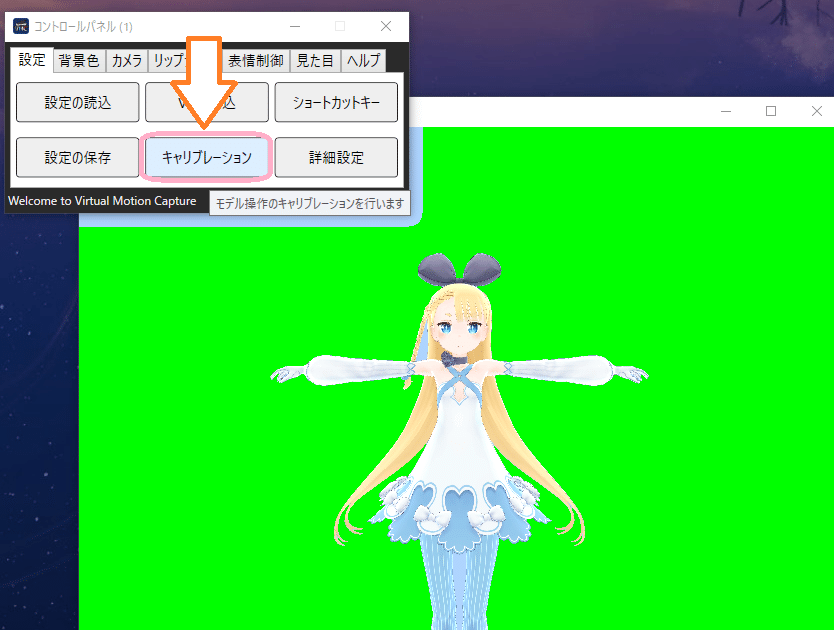Click the Welcome to Virtual Motion Capture status text
Image resolution: width=834 pixels, height=630 pixels.
(102, 201)
